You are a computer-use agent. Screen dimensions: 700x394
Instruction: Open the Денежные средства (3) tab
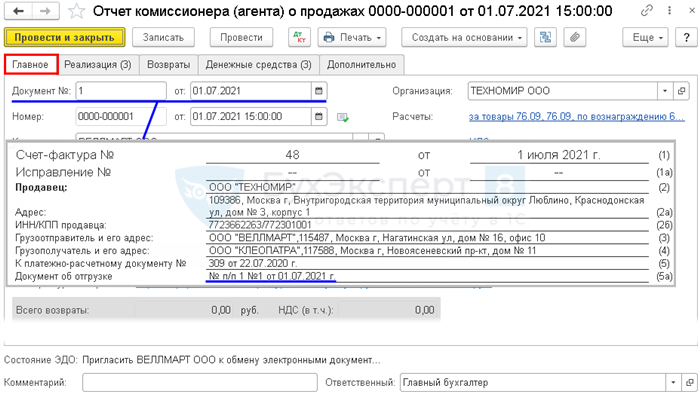coord(258,65)
